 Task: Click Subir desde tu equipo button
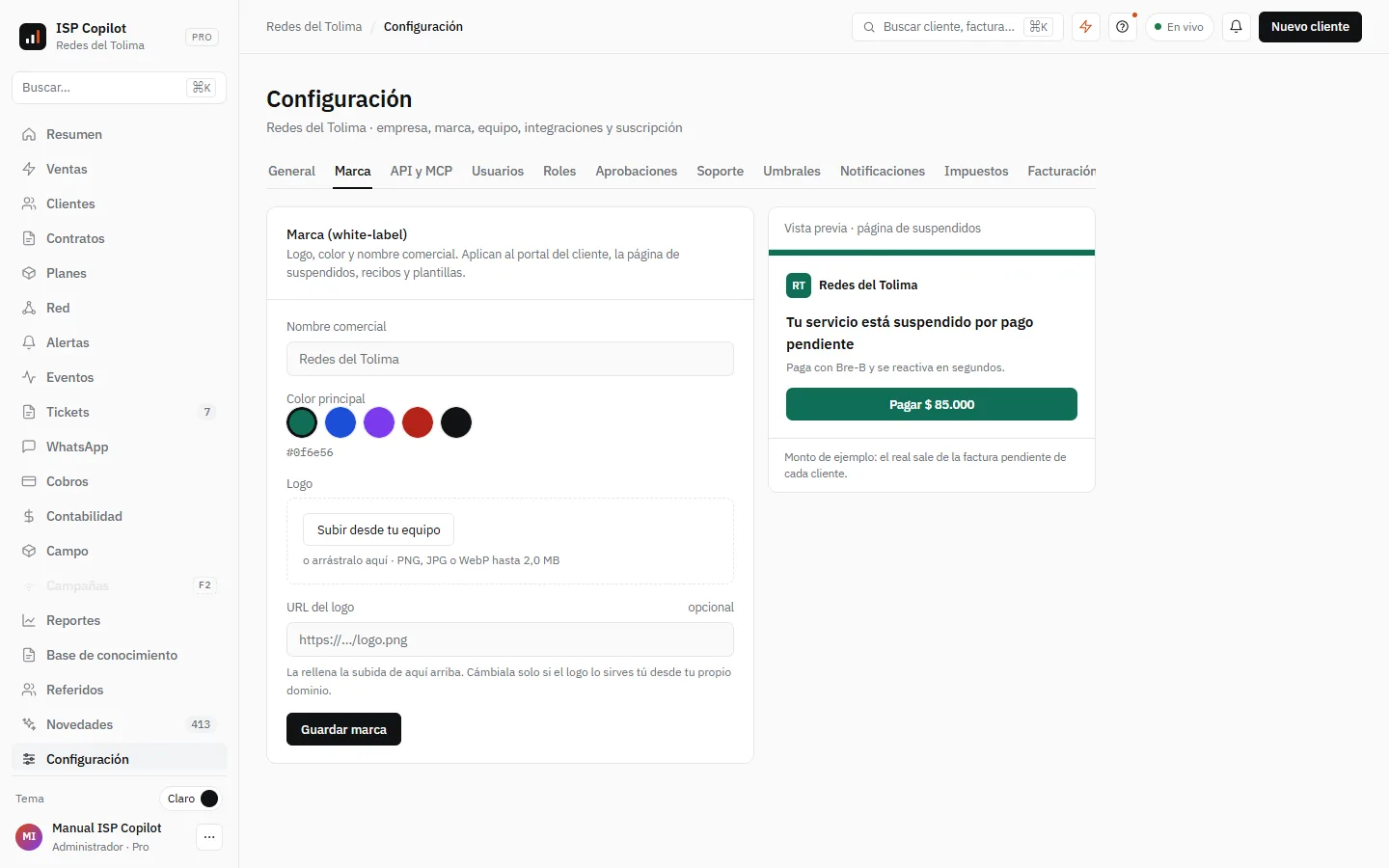[378, 529]
